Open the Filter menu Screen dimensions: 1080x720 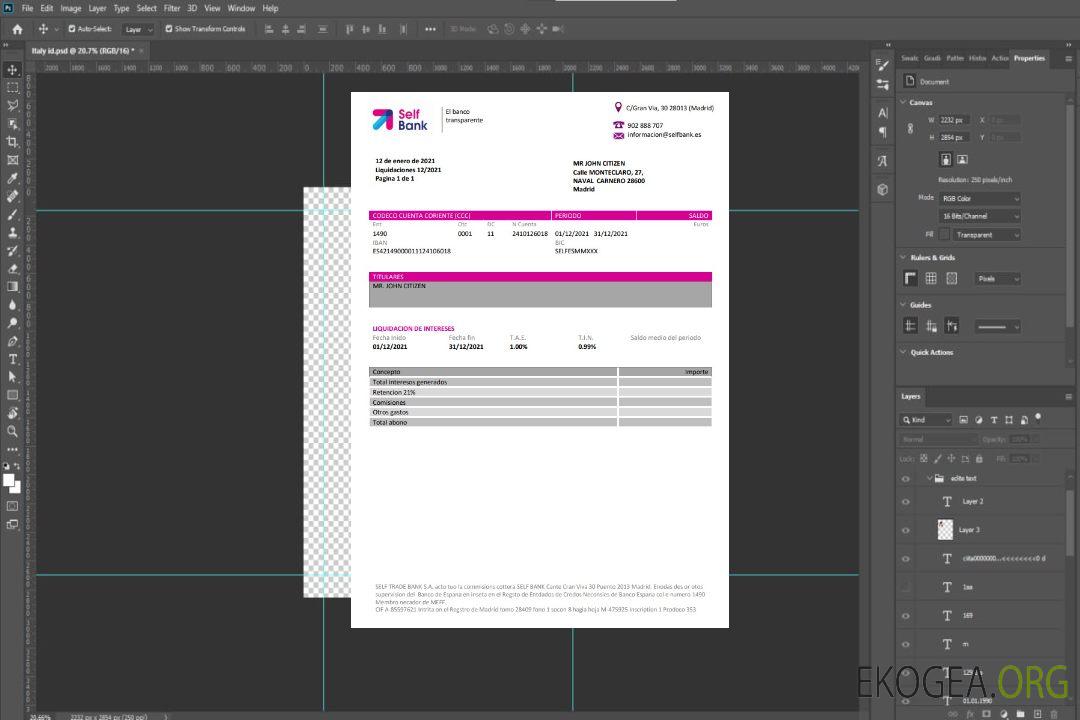[x=172, y=8]
